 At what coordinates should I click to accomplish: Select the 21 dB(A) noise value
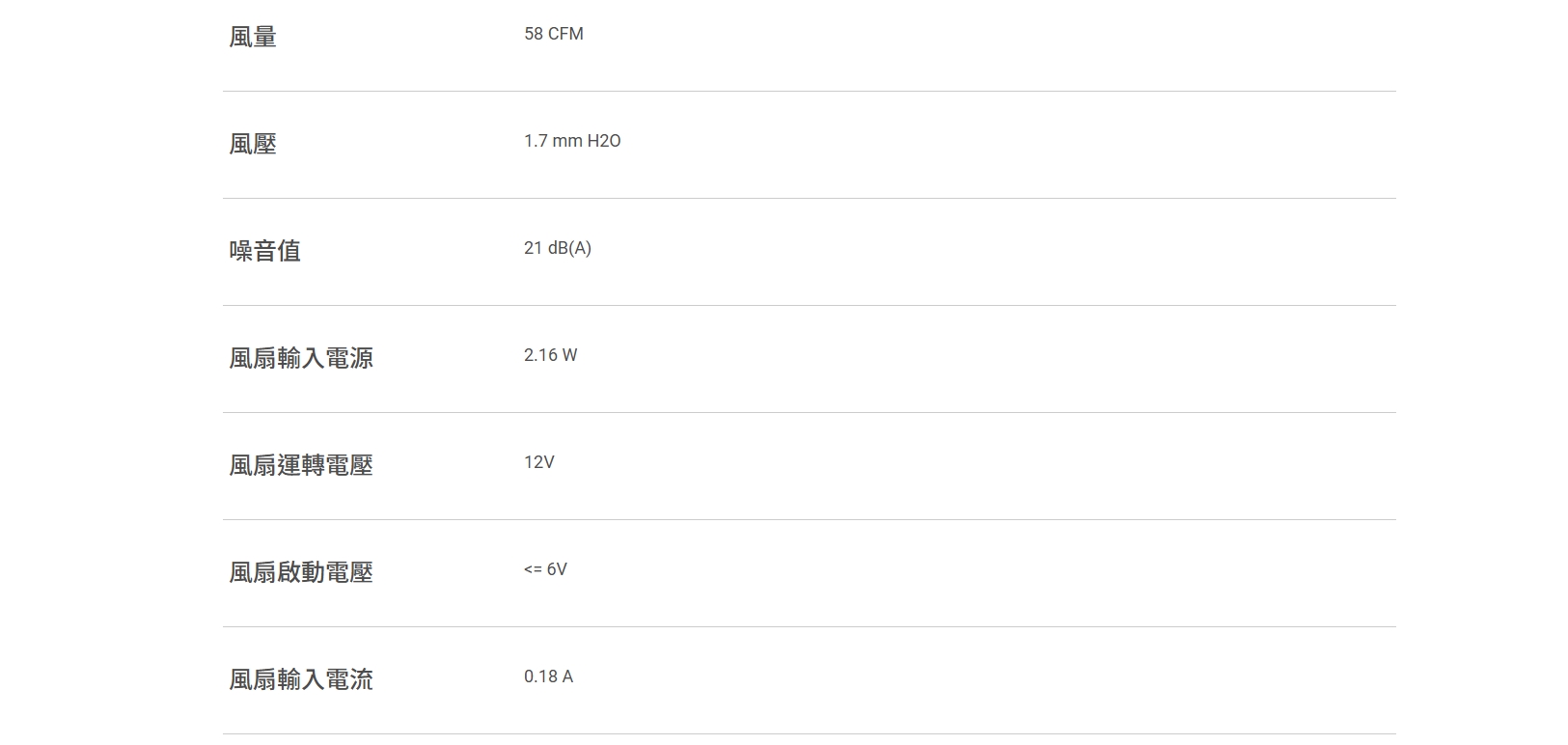(557, 248)
